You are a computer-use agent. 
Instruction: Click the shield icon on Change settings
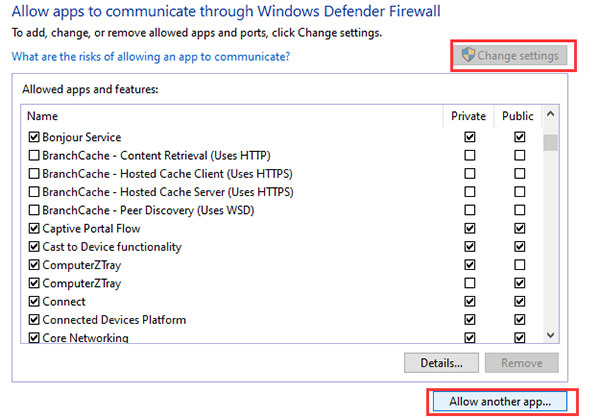[468, 55]
